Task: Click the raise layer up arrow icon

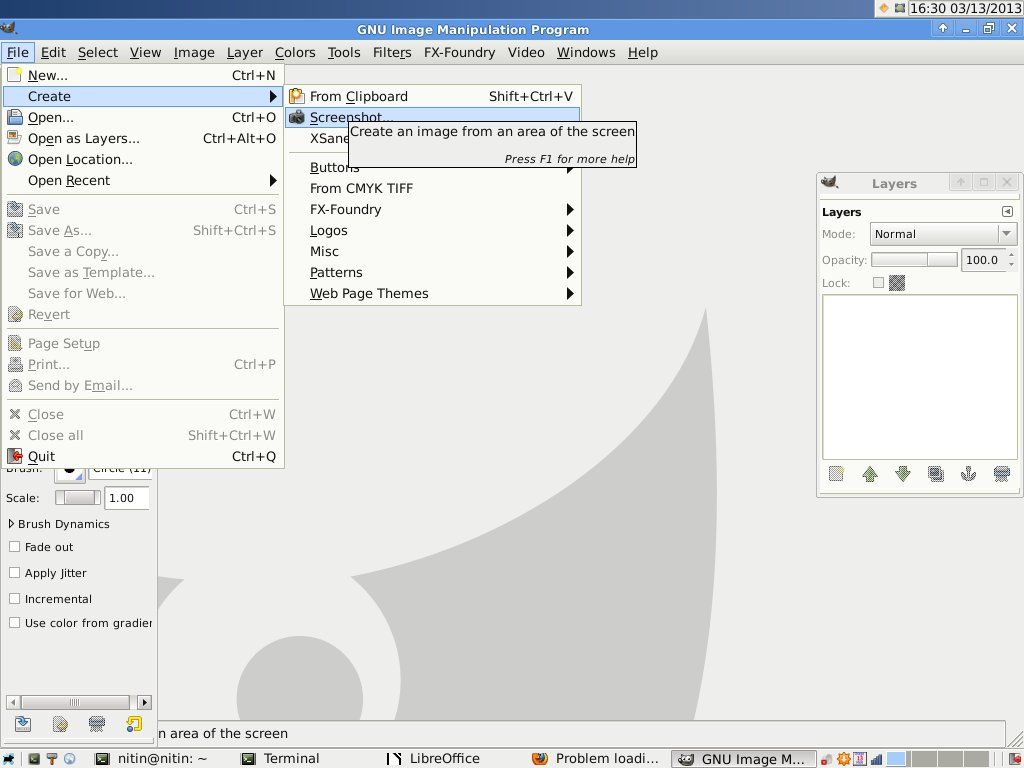Action: coord(870,474)
